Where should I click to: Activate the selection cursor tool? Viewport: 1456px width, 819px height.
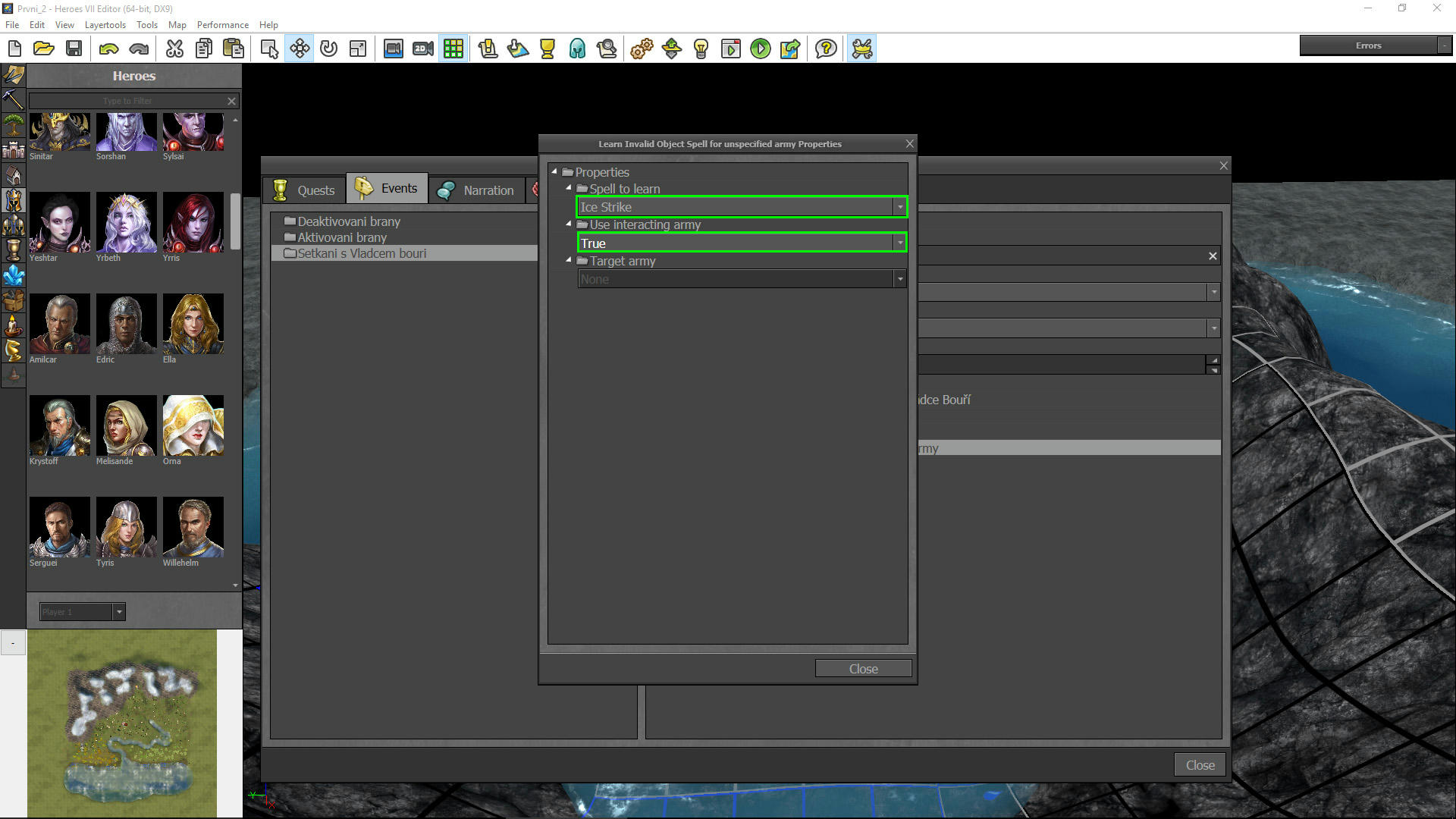coord(269,49)
